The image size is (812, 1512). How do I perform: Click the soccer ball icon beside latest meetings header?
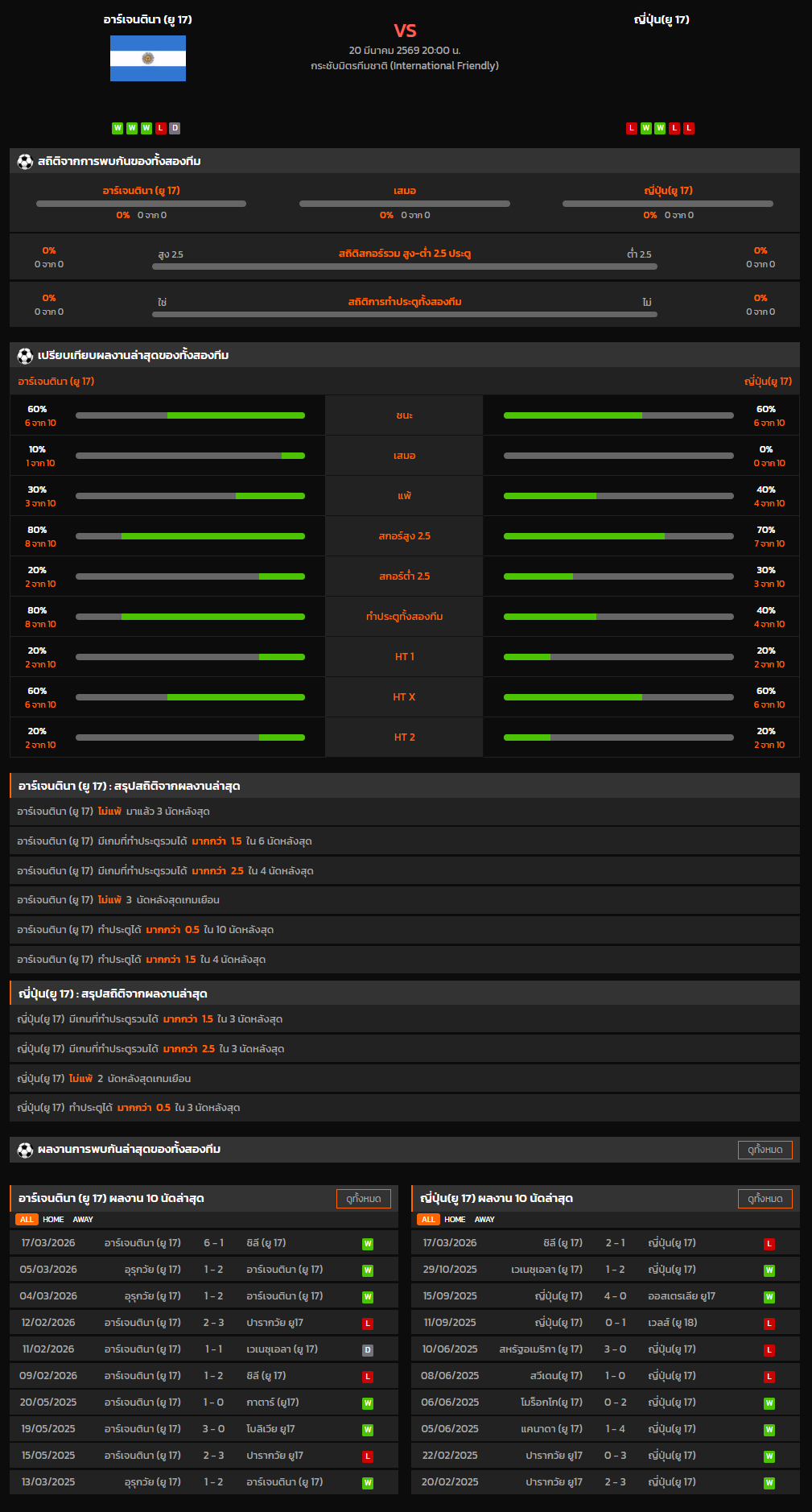(25, 1150)
